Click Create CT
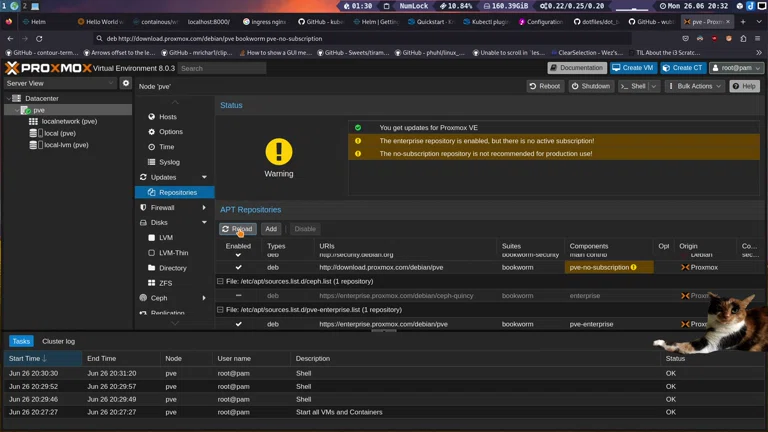Screen dimensions: 768x432 [683, 68]
